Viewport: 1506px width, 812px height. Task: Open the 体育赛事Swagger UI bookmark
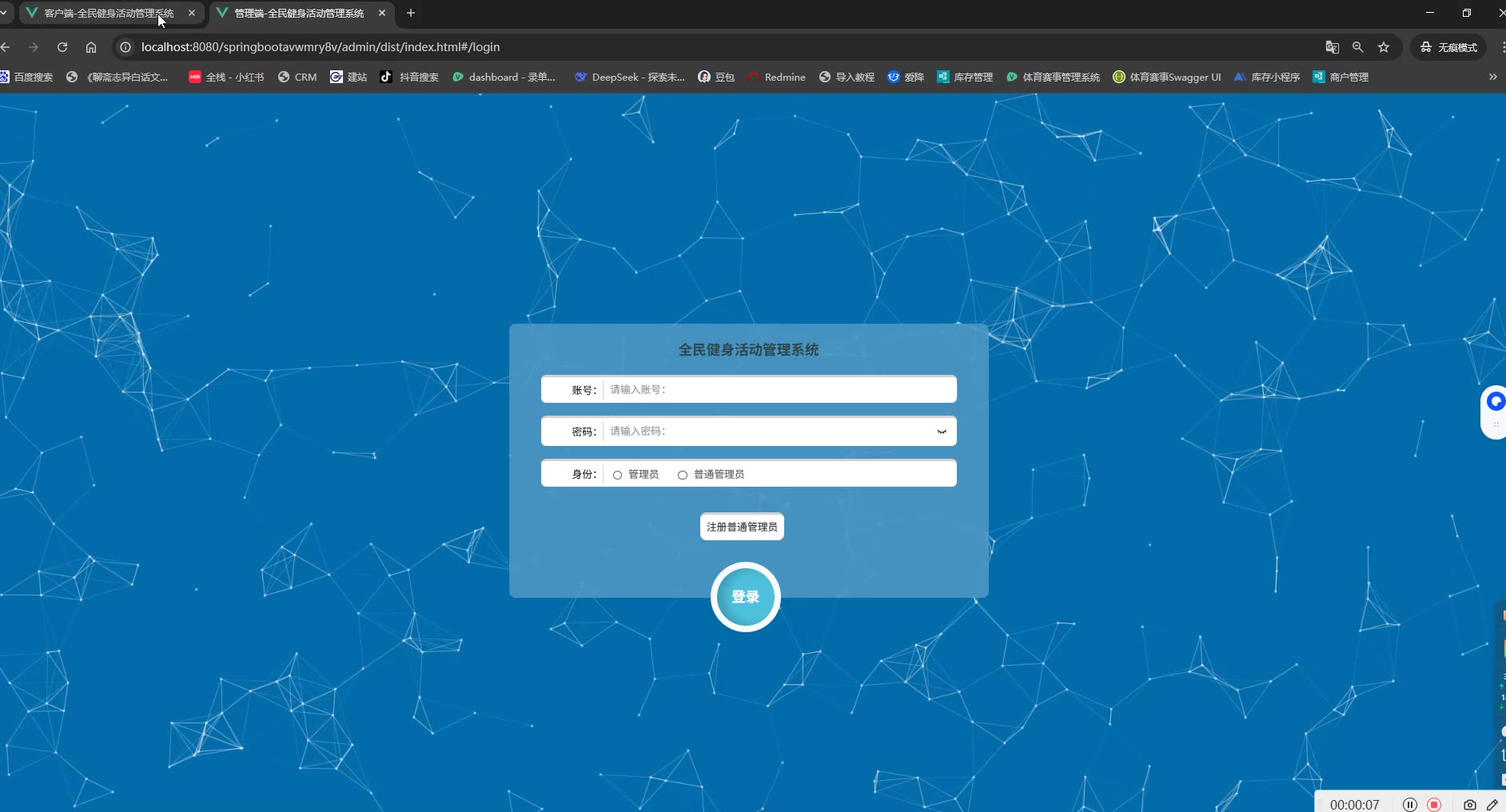point(1167,78)
